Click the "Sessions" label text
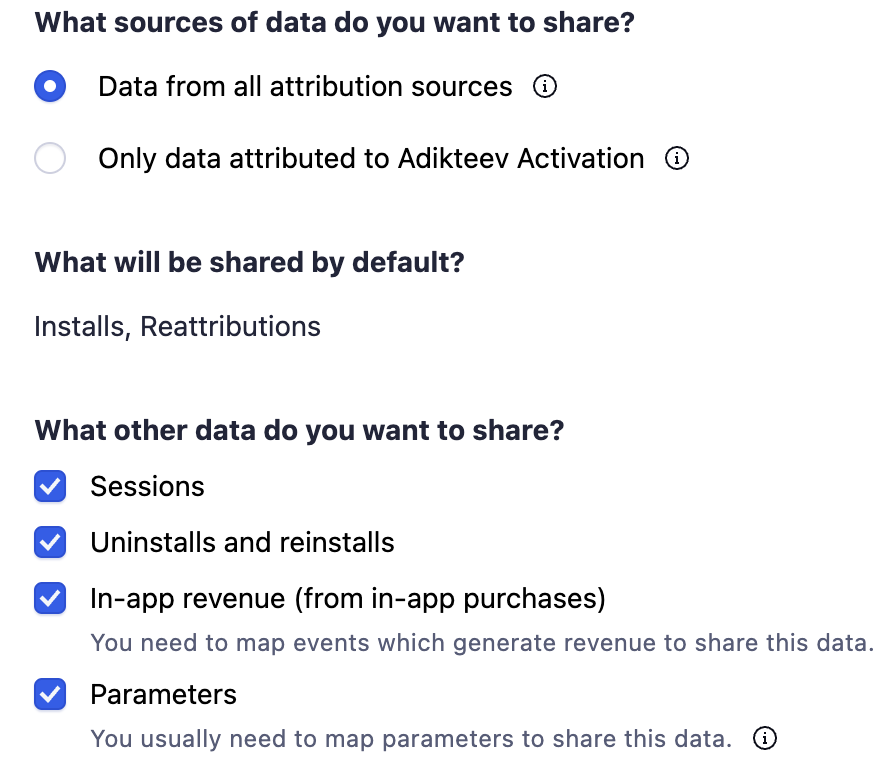 [x=147, y=487]
